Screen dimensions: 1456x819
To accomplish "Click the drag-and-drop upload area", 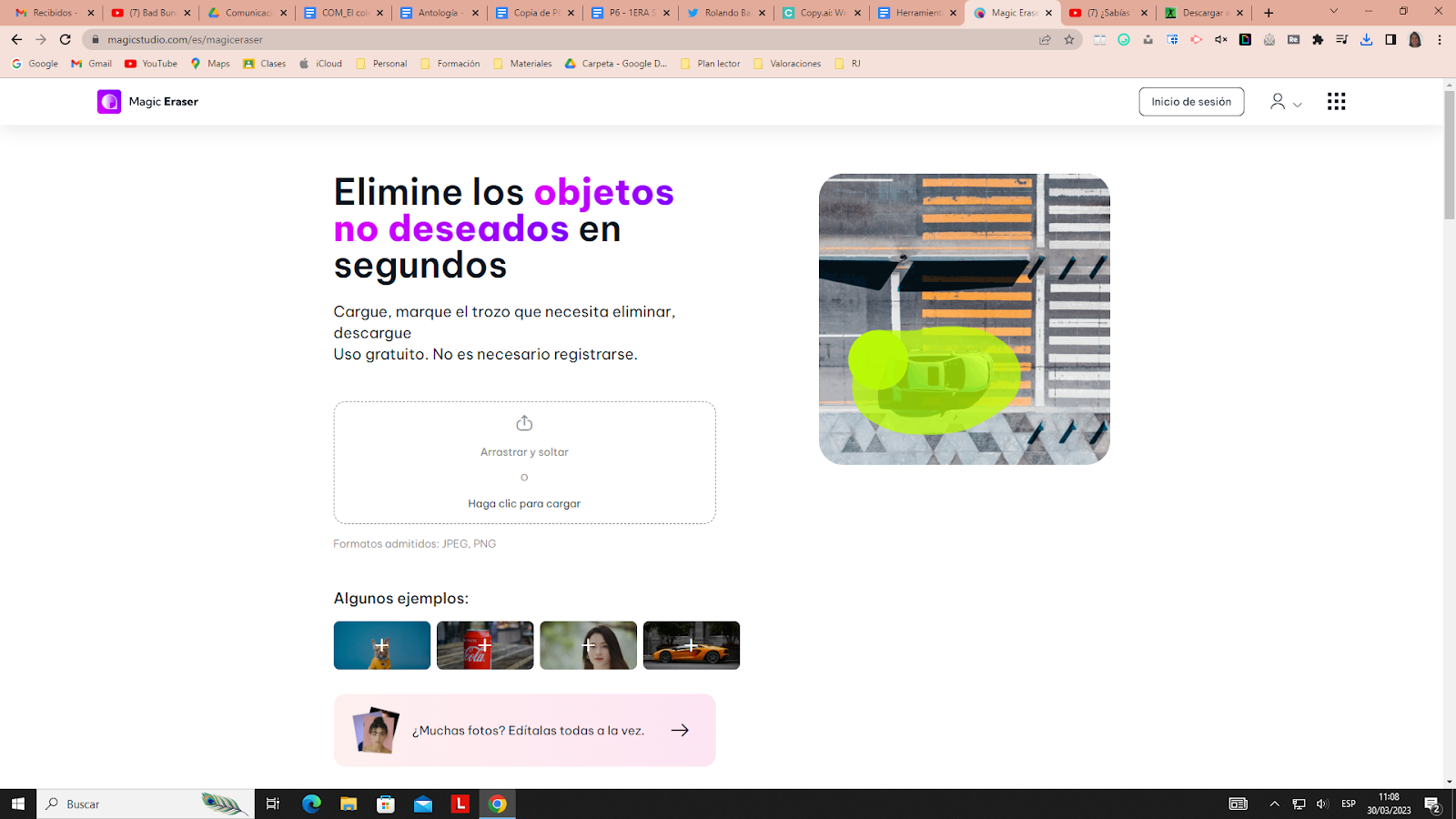I will coord(524,462).
